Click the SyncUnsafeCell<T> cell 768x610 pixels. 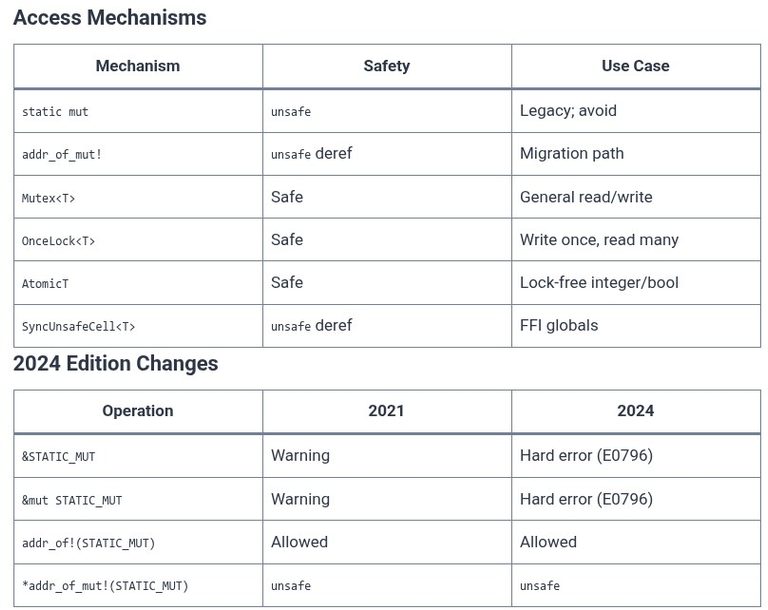tap(138, 326)
